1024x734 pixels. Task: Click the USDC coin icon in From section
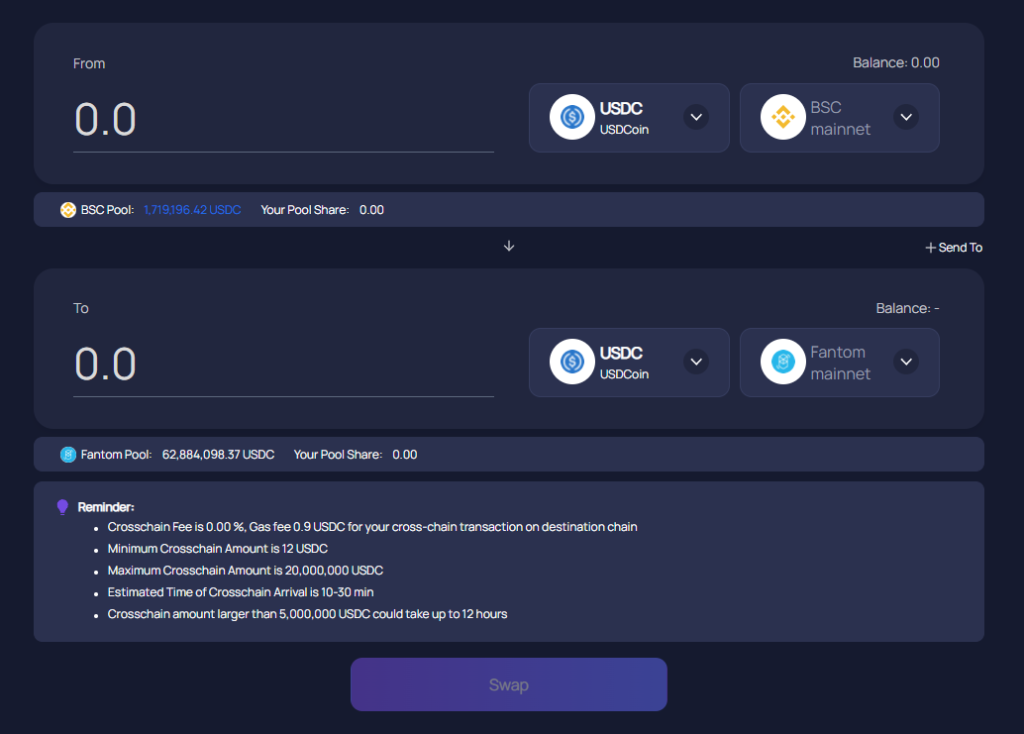pos(572,118)
